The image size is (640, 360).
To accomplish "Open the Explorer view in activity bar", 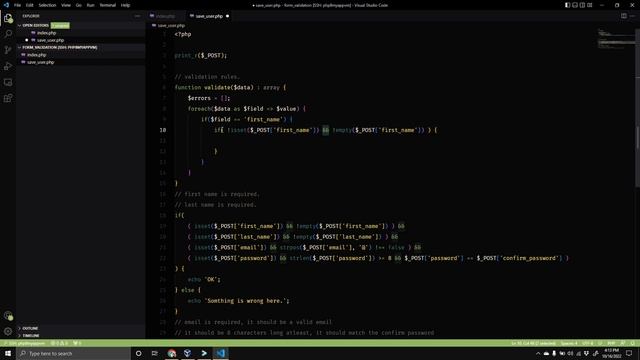I will 8,18.
